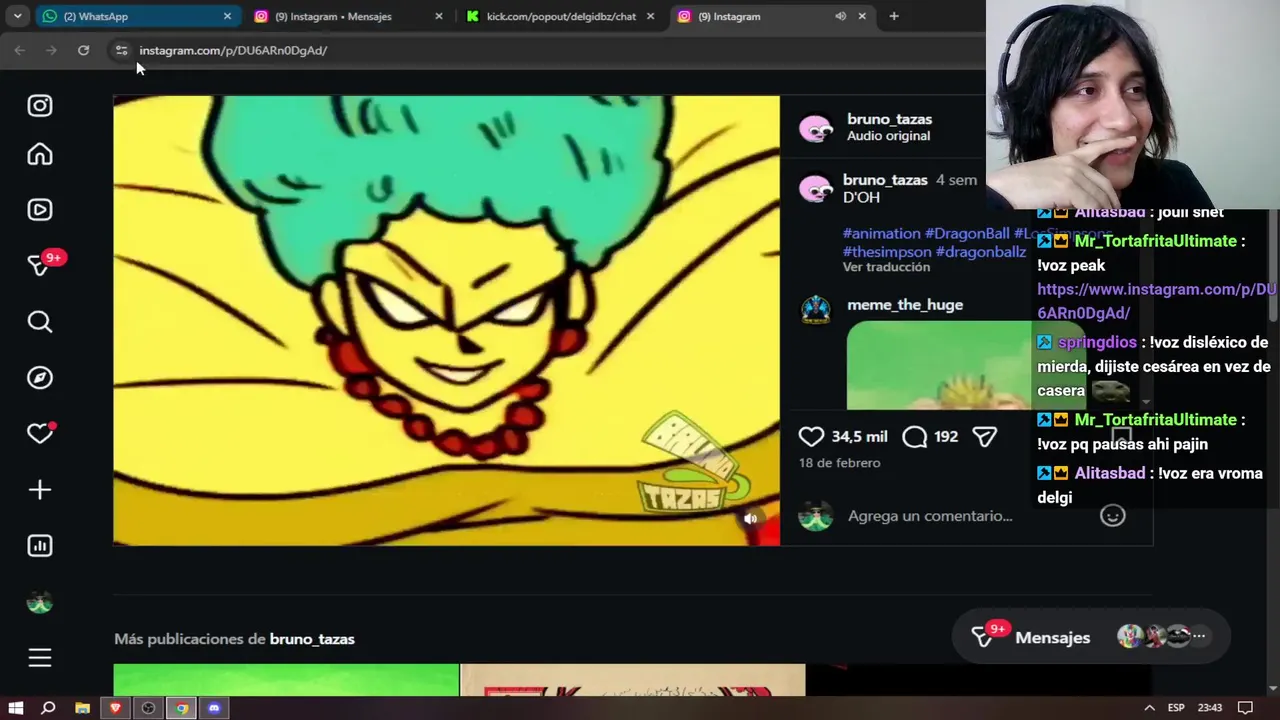
Task: Like the post with the heart icon
Action: [811, 437]
